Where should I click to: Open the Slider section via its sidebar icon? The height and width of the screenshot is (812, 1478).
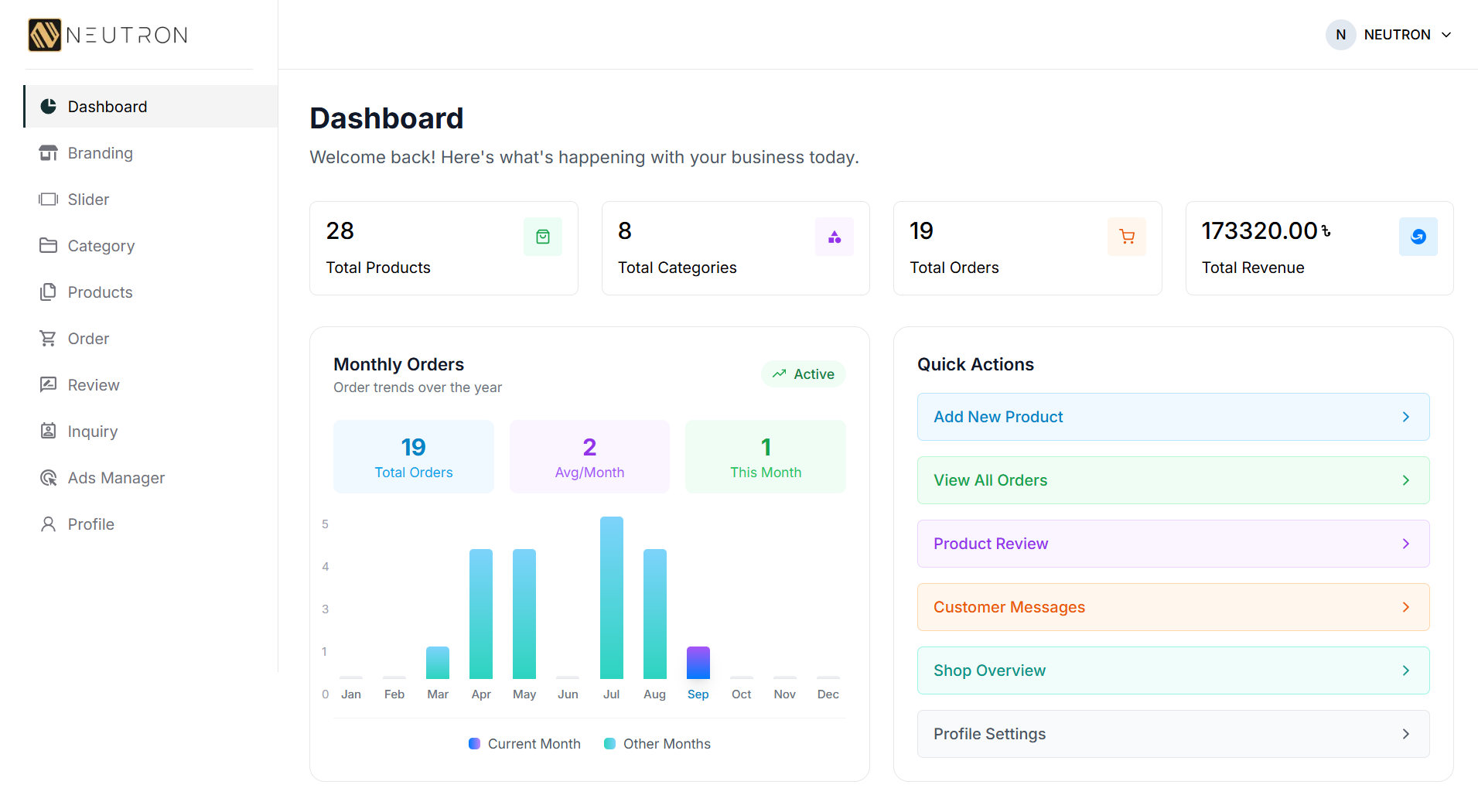tap(48, 199)
